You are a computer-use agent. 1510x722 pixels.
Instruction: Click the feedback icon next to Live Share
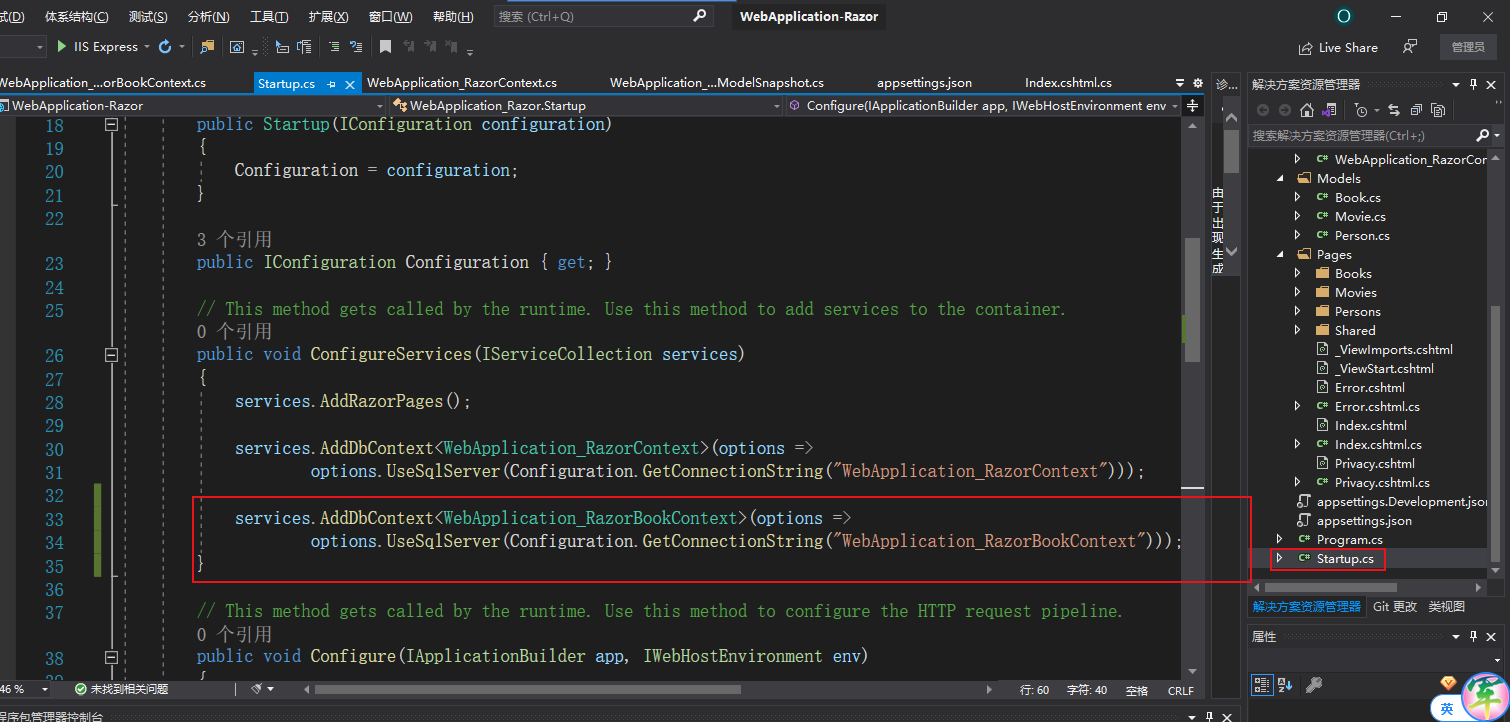click(x=1410, y=47)
